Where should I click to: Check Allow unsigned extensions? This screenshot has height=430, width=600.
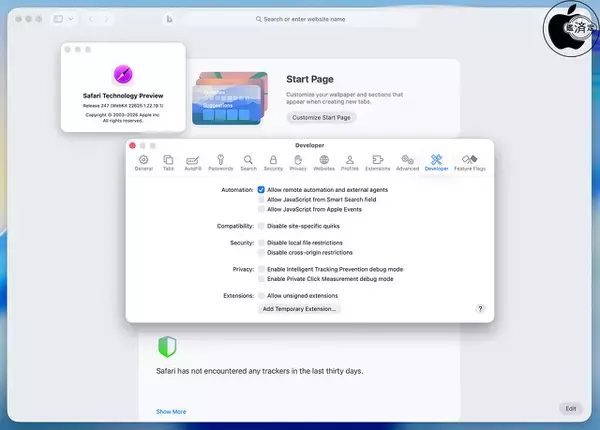(261, 296)
